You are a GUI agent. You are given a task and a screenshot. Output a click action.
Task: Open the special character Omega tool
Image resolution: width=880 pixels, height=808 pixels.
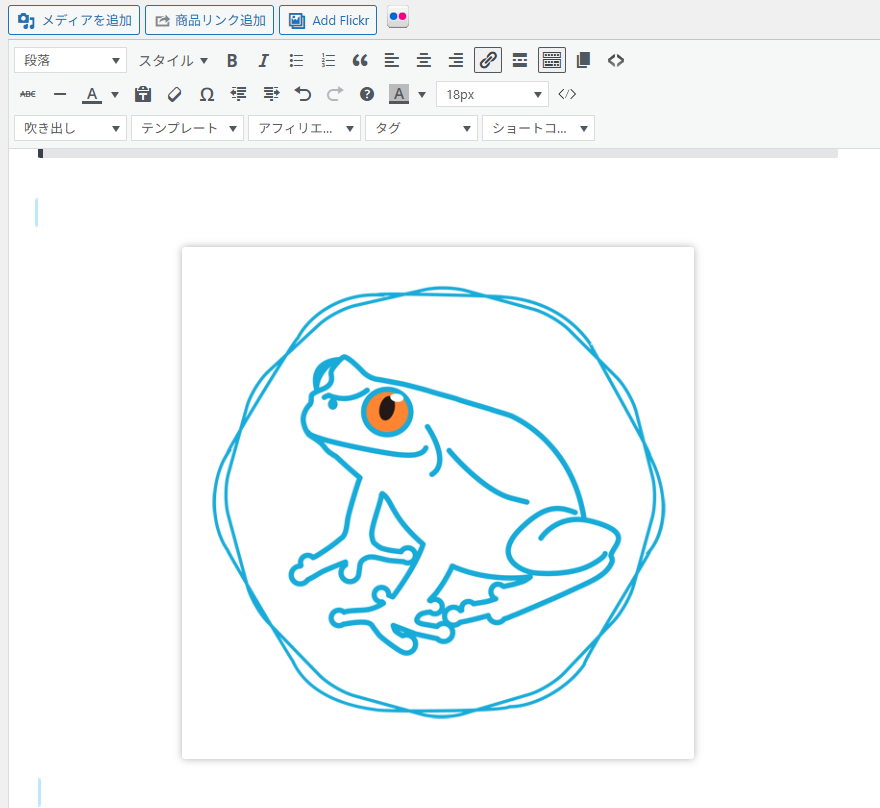[206, 94]
